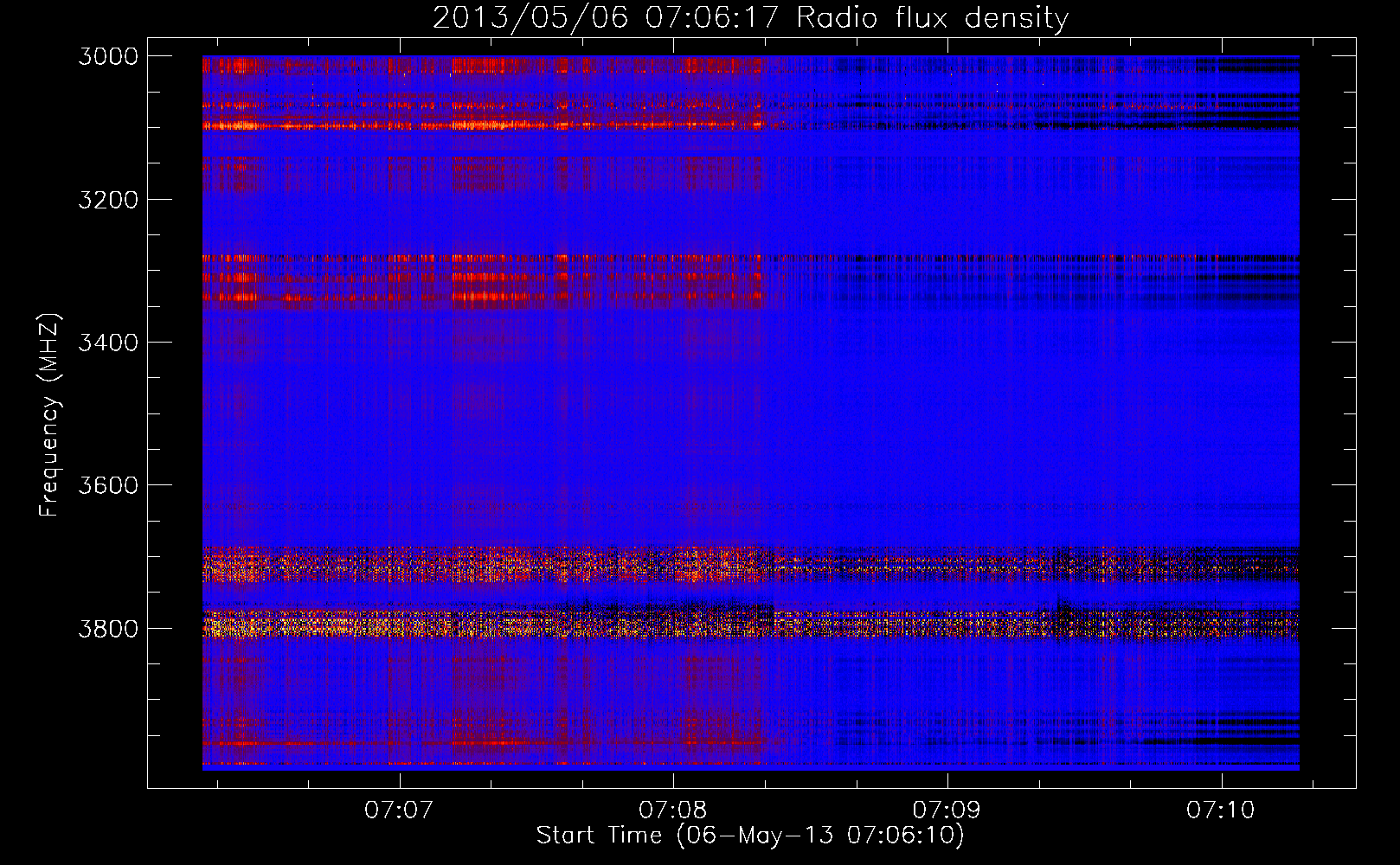
Task: Click the 07:08 time tick label
Action: [x=673, y=810]
